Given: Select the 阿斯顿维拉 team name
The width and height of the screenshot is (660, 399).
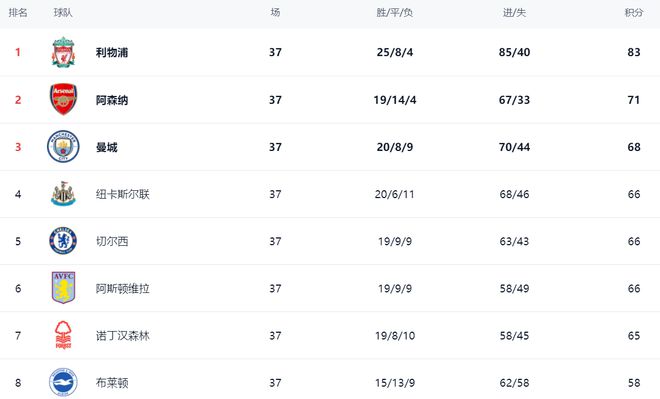Looking at the screenshot, I should pos(122,289).
